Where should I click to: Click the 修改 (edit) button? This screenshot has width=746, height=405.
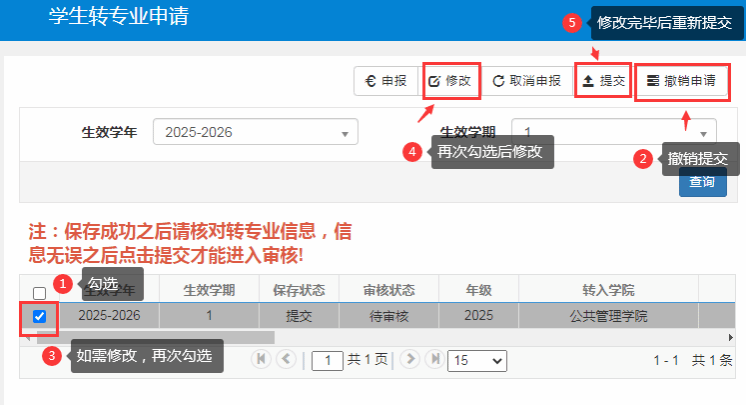click(450, 81)
